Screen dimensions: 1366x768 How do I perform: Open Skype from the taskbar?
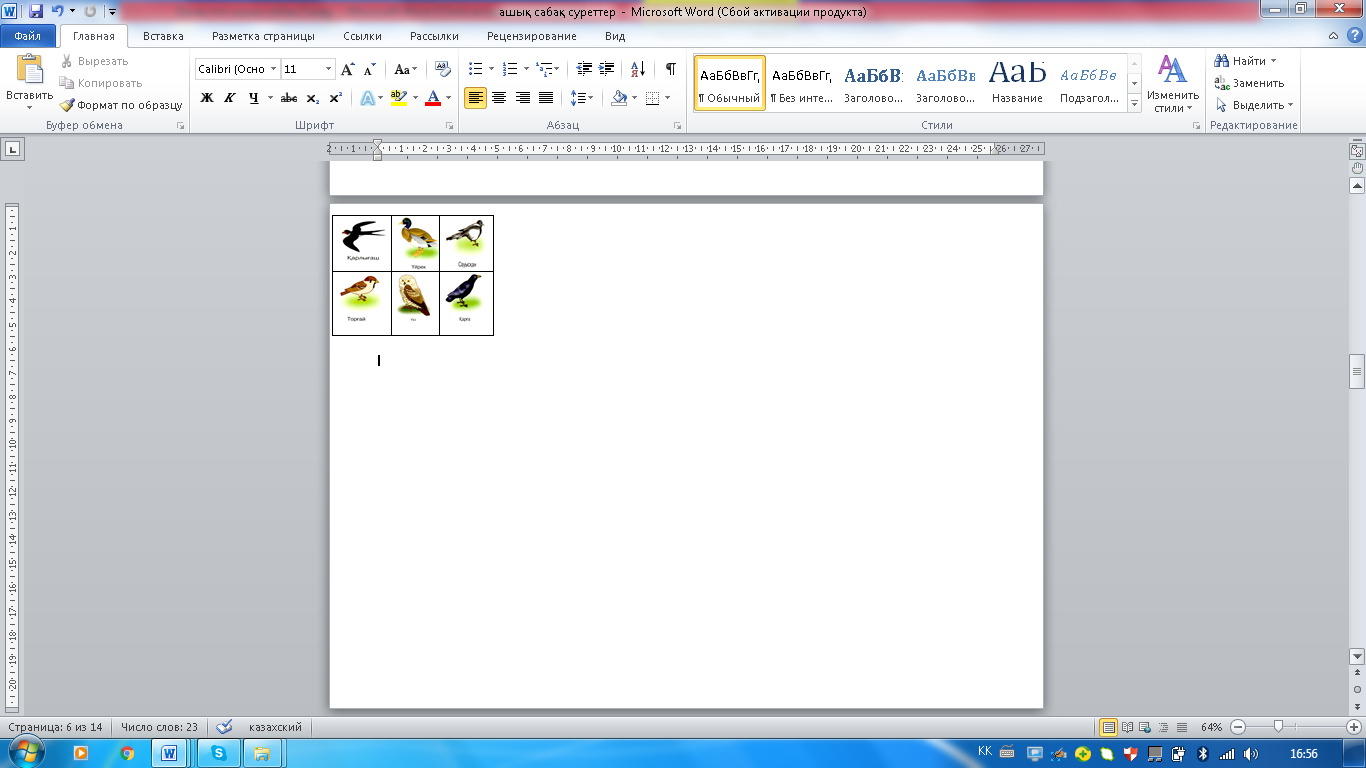pyautogui.click(x=219, y=752)
